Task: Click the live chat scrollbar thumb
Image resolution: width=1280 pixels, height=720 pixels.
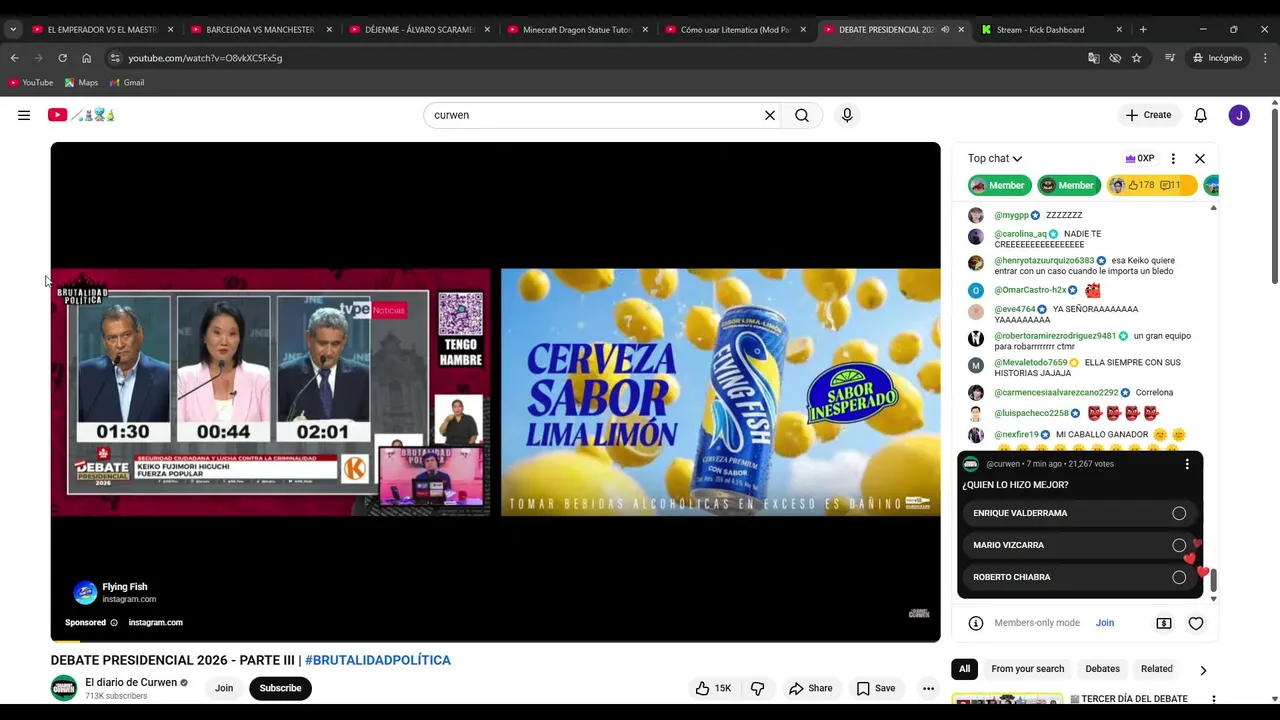Action: [1214, 581]
